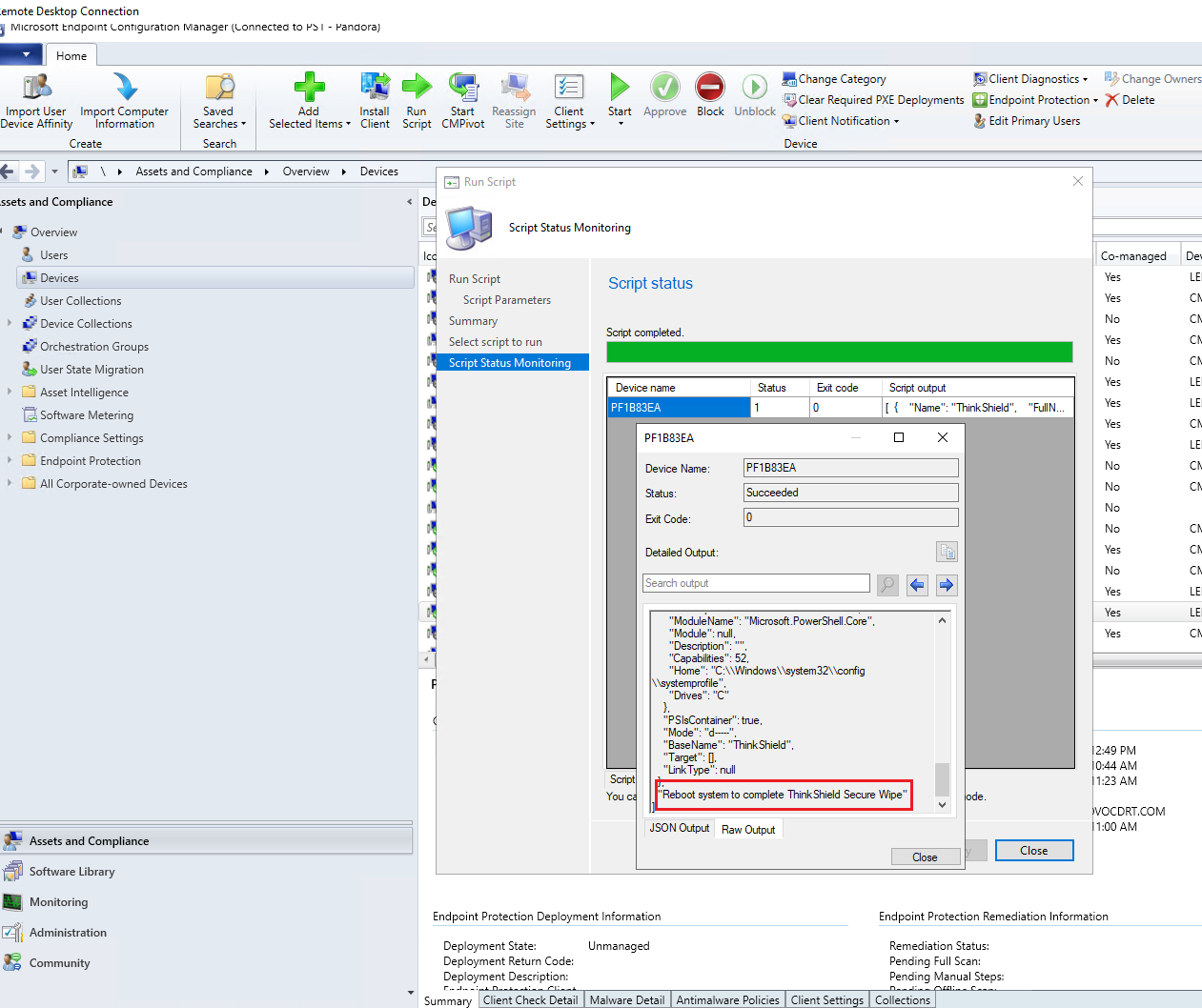Click Install Client ribbon icon

(x=375, y=87)
